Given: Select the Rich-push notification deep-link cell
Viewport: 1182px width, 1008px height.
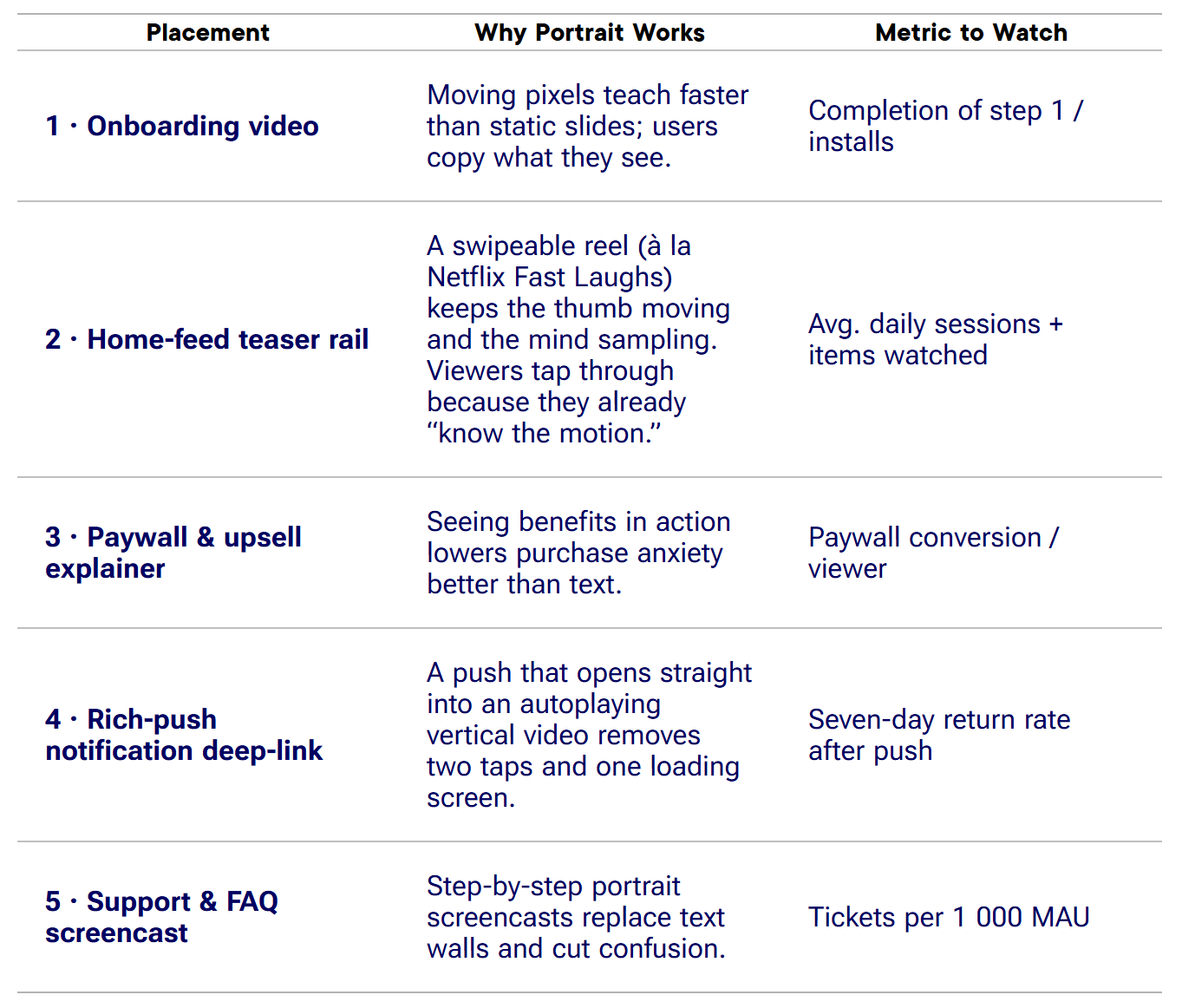Looking at the screenshot, I should [x=184, y=735].
